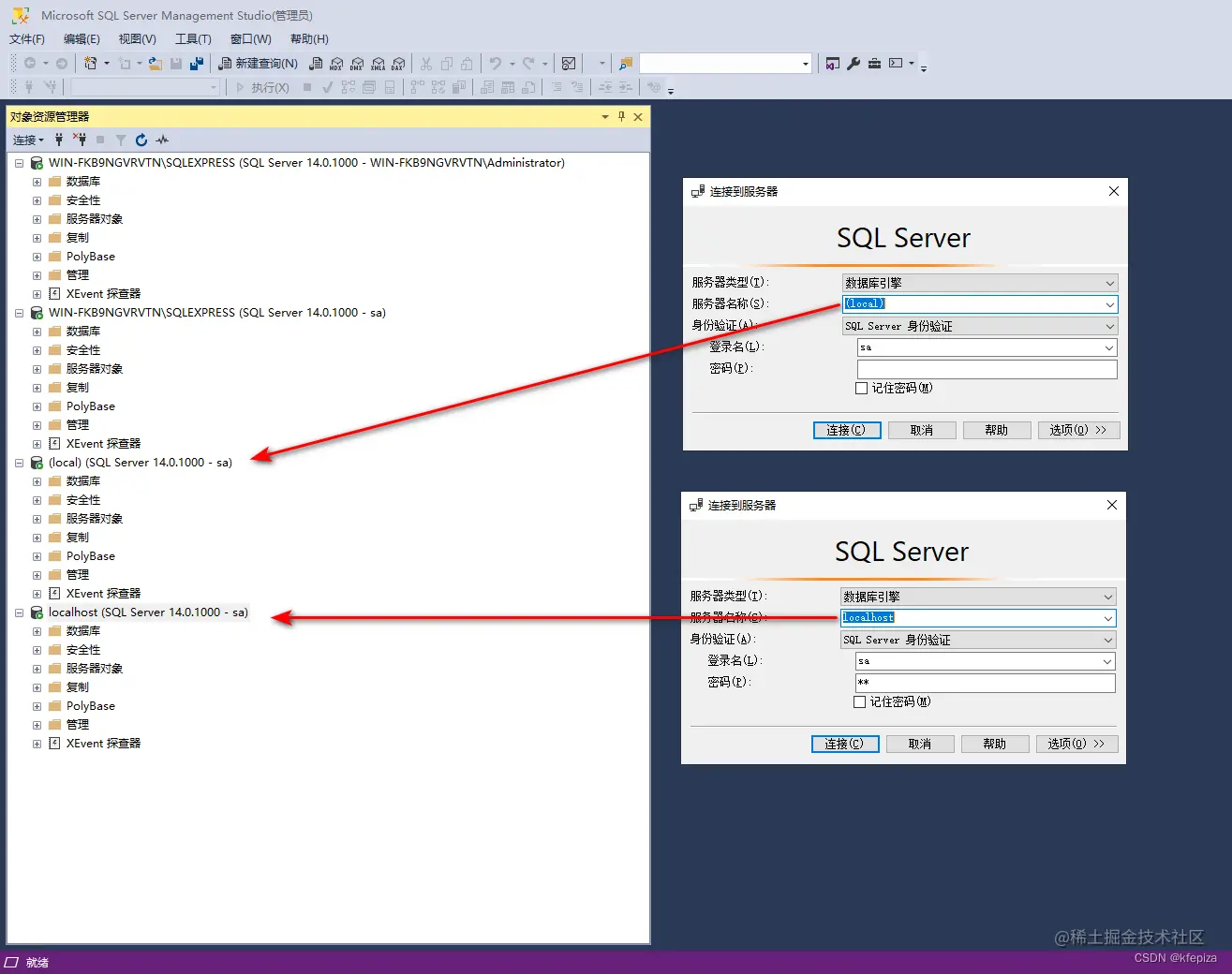Screen dimensions: 1232x974
Task: Refresh the Object Explorer tree
Action: point(141,140)
